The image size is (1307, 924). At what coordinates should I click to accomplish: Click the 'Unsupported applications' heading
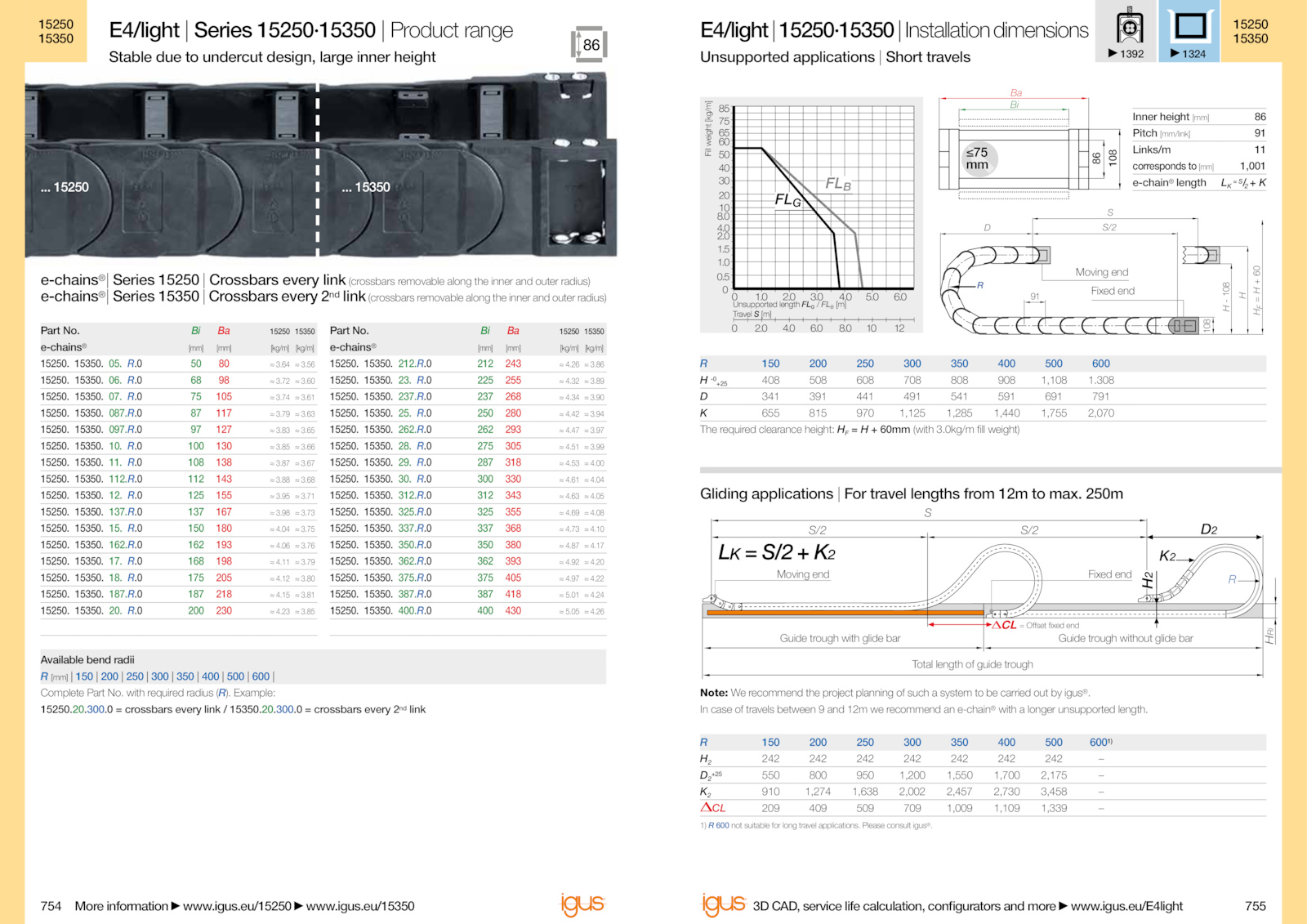[787, 57]
